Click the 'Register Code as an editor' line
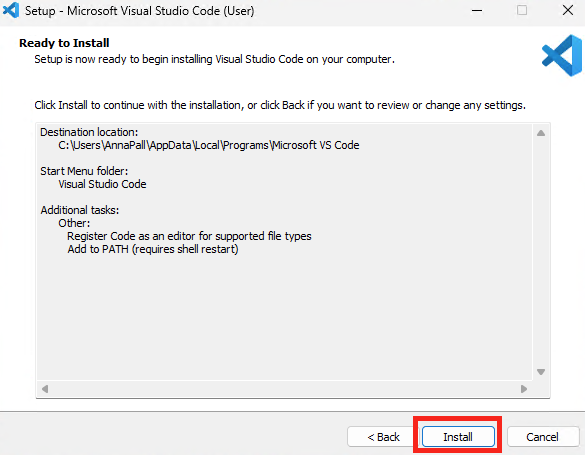Image resolution: width=585 pixels, height=455 pixels. (189, 236)
